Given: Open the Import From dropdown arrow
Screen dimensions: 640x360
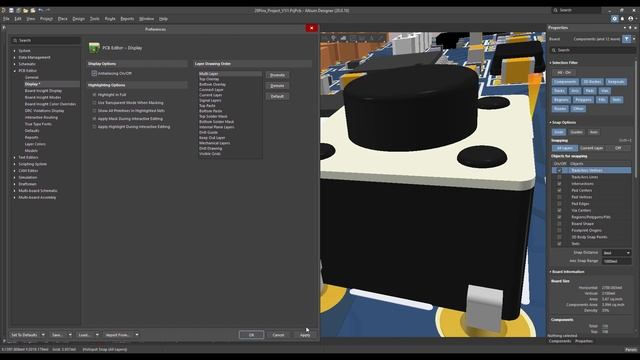Looking at the screenshot, I should point(137,335).
